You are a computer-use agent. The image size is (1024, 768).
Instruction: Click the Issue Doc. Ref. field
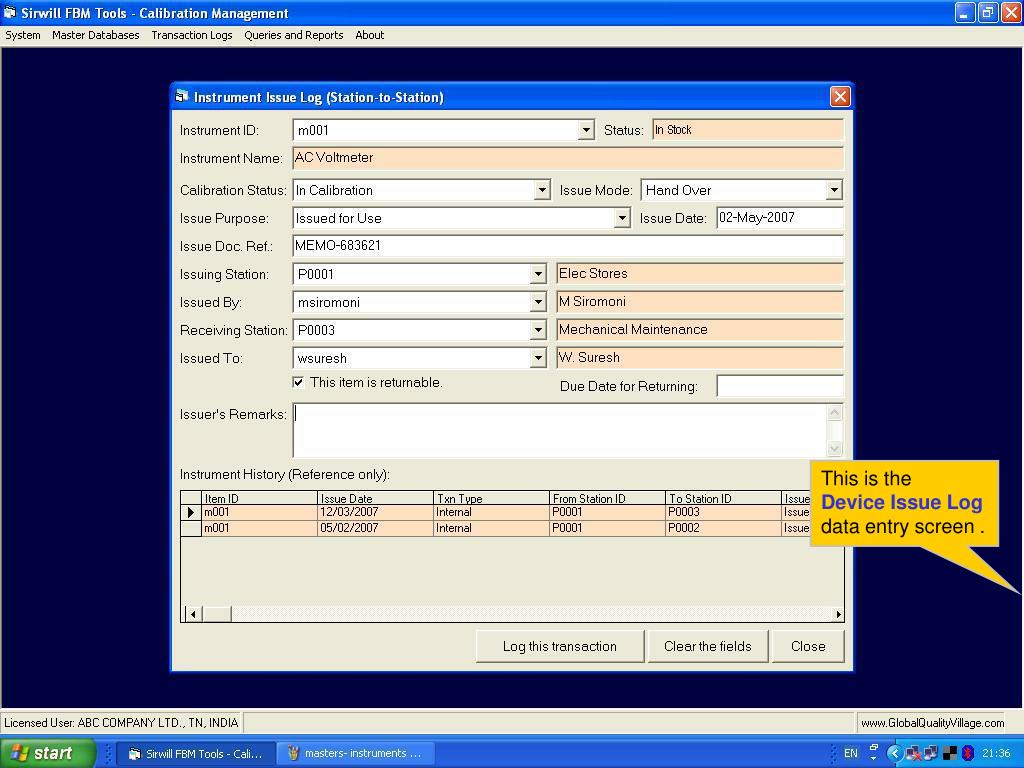point(568,246)
